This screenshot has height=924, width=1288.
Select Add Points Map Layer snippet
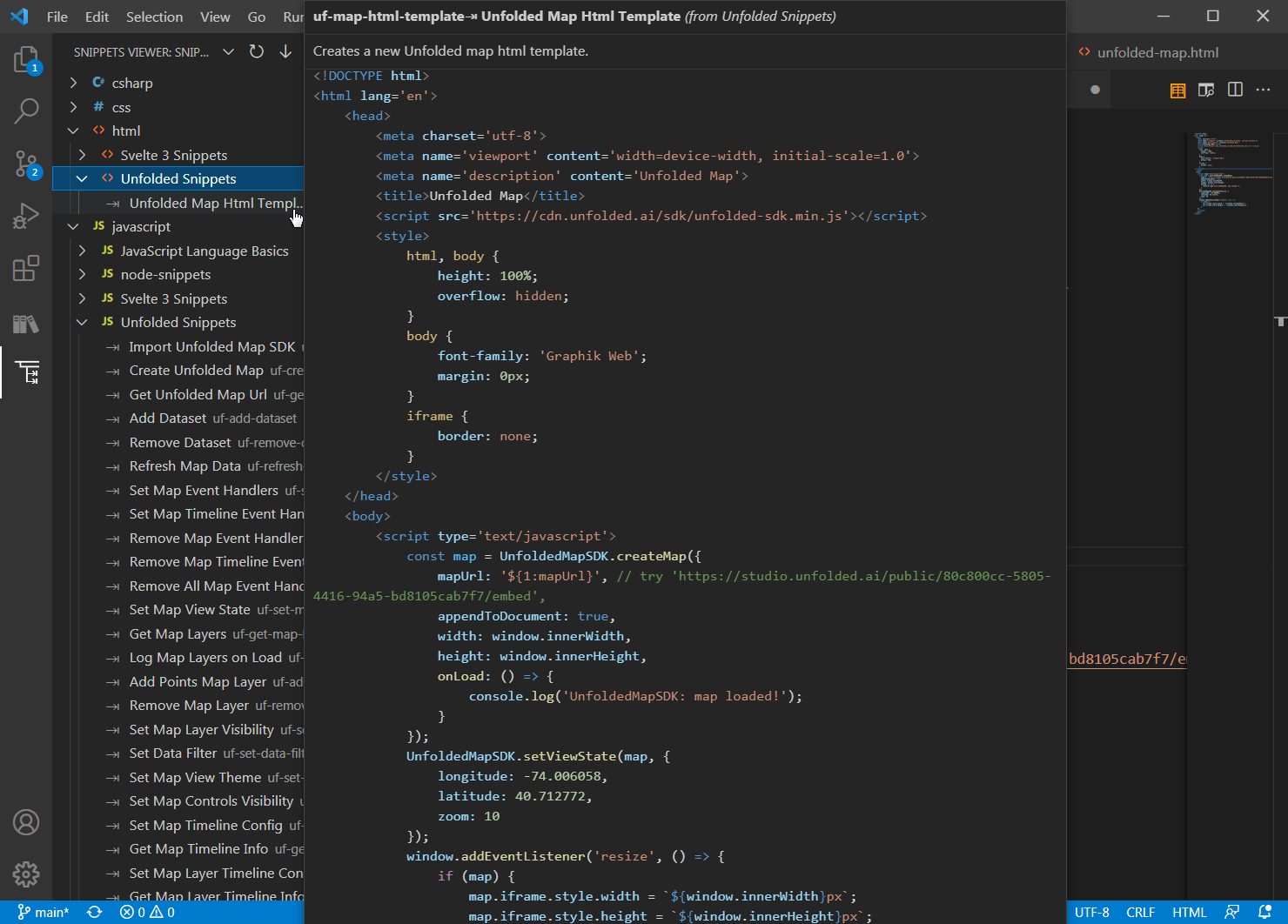click(178, 681)
